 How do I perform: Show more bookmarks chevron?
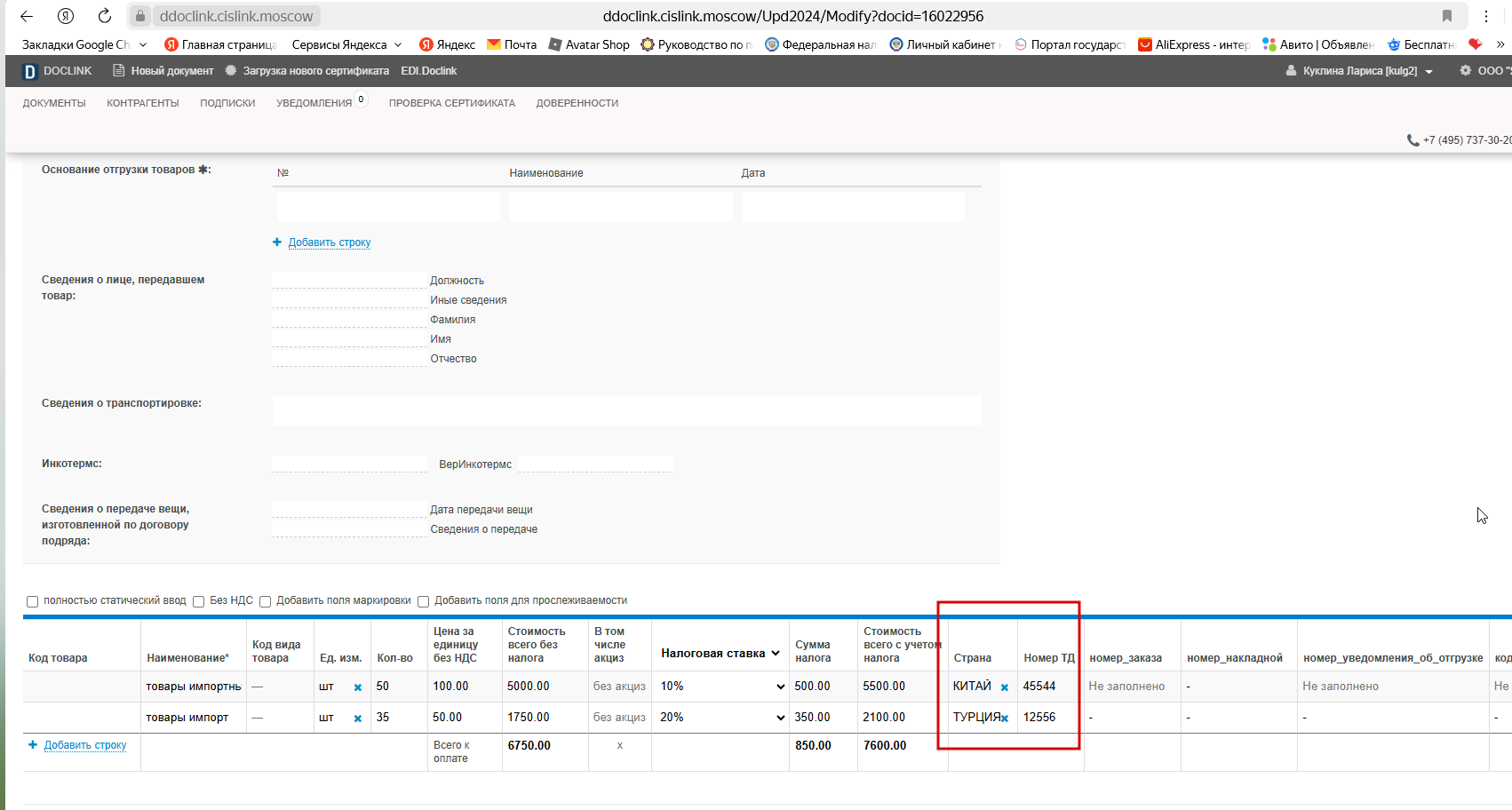(1500, 44)
